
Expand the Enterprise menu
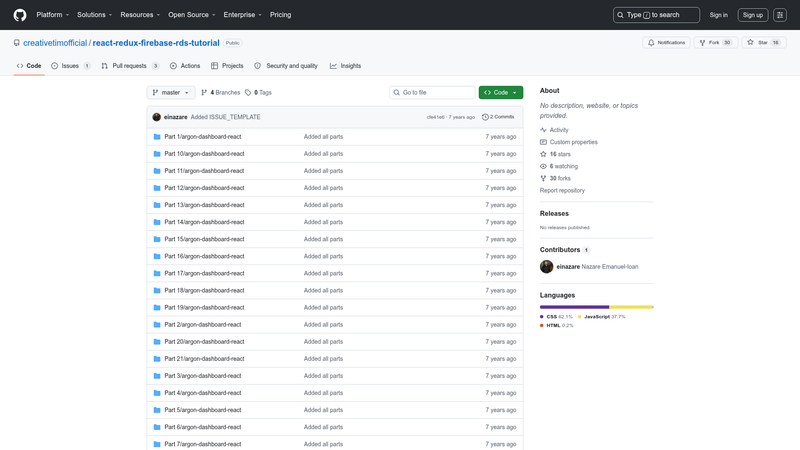point(242,15)
